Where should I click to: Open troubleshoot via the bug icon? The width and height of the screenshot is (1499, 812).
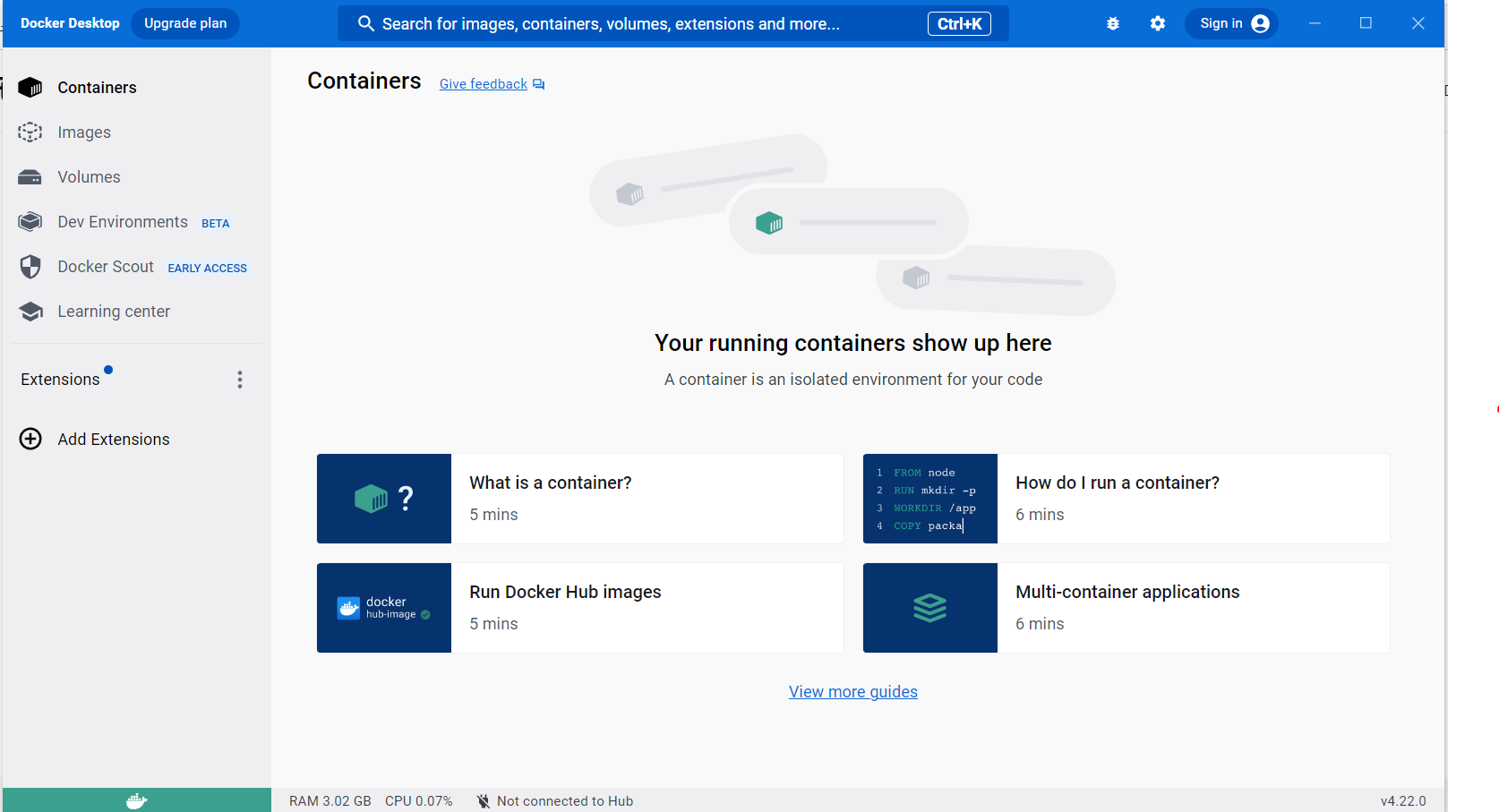point(1113,24)
